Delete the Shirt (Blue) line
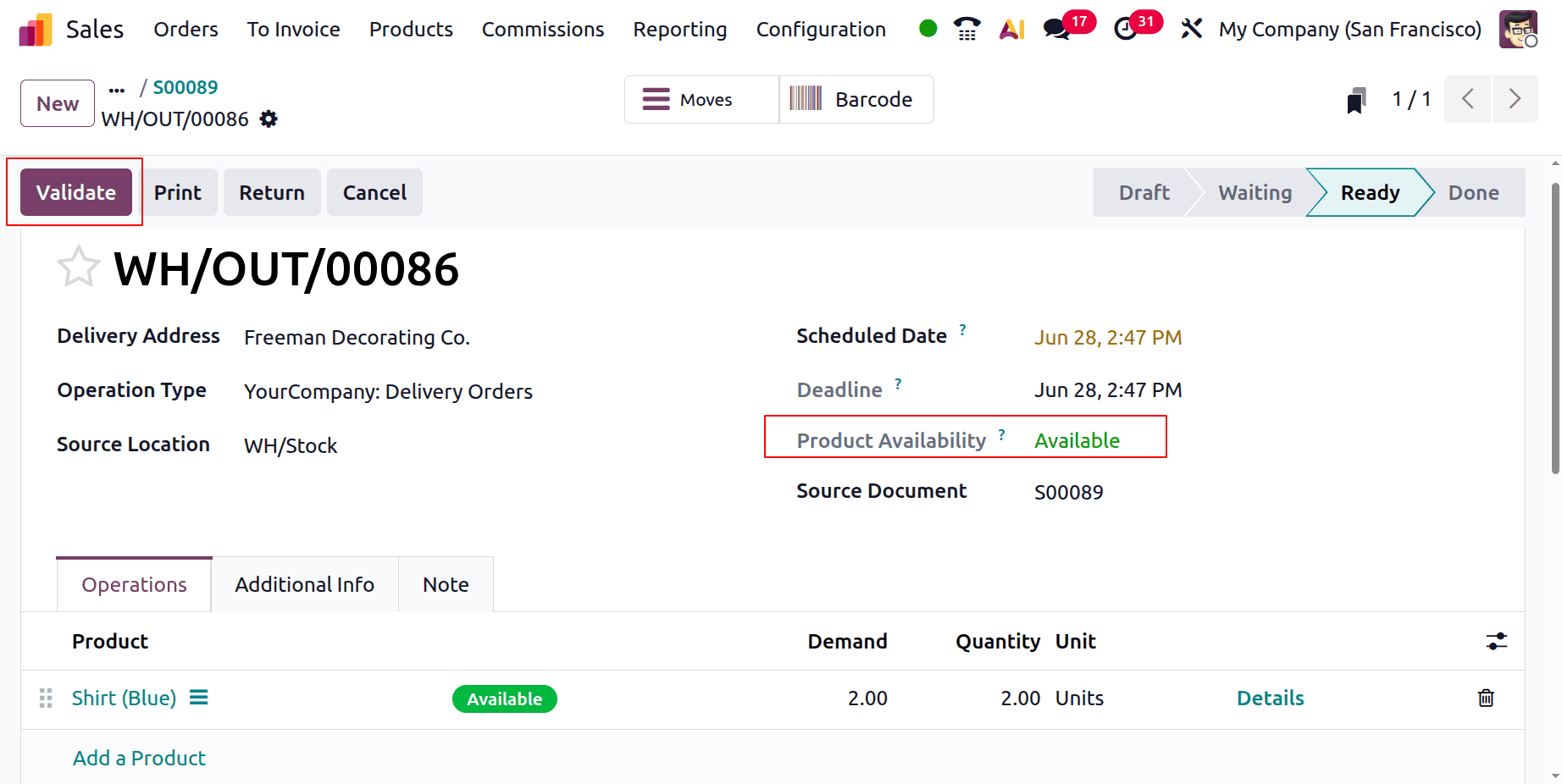The height and width of the screenshot is (784, 1562). pos(1486,698)
